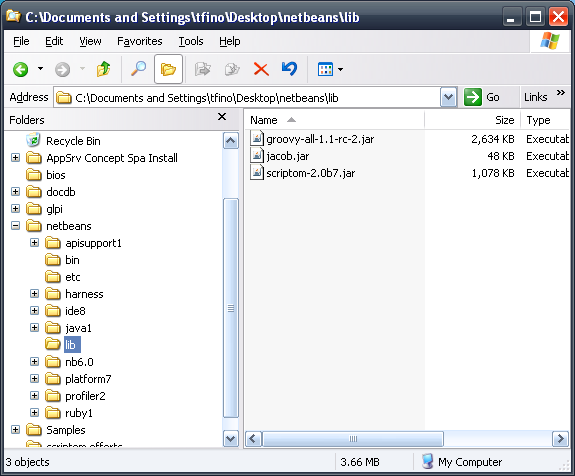The height and width of the screenshot is (476, 575).
Task: Click the Samples folder icon
Action: [x=34, y=429]
